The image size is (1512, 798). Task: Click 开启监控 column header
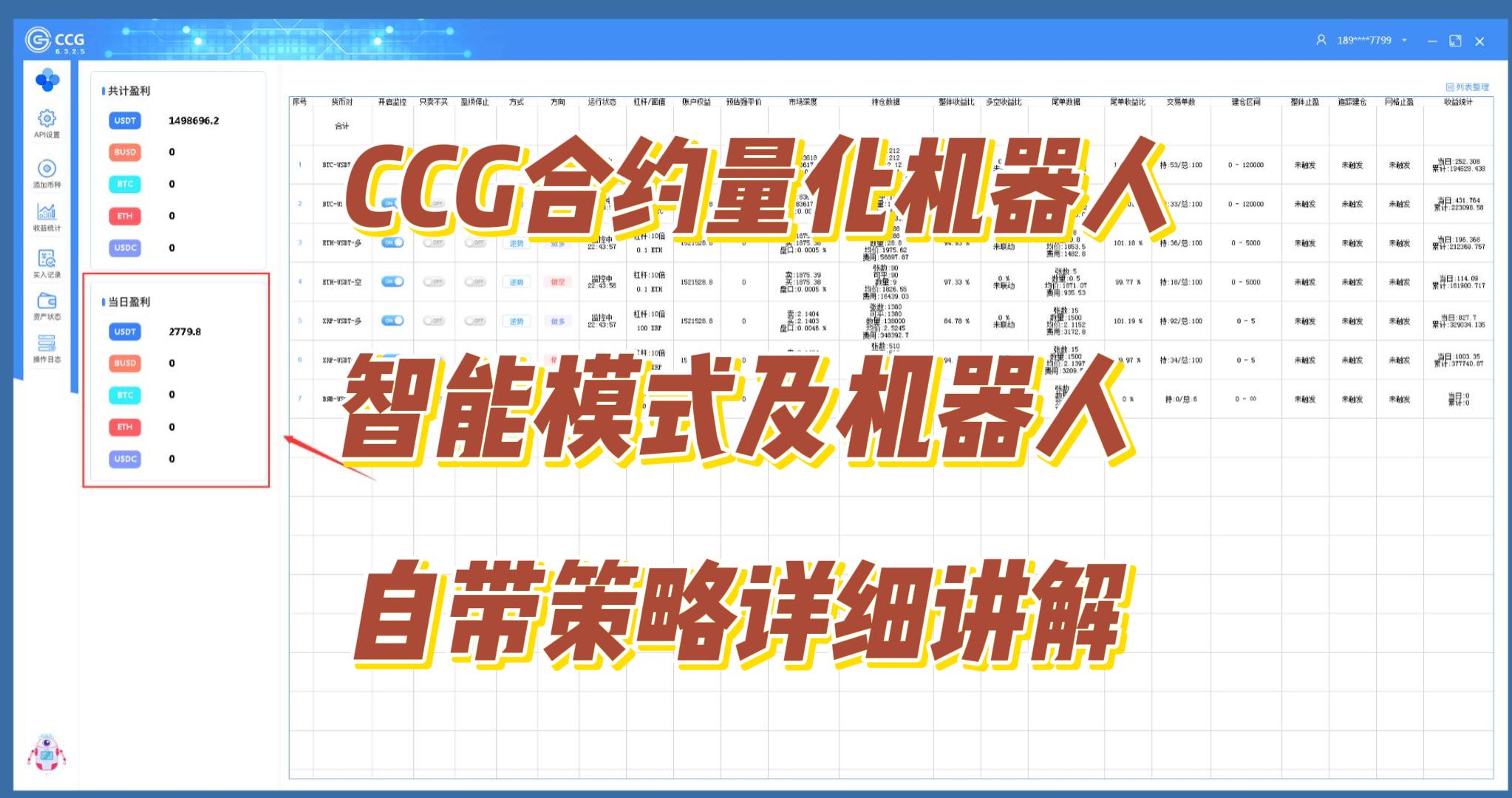pyautogui.click(x=392, y=102)
